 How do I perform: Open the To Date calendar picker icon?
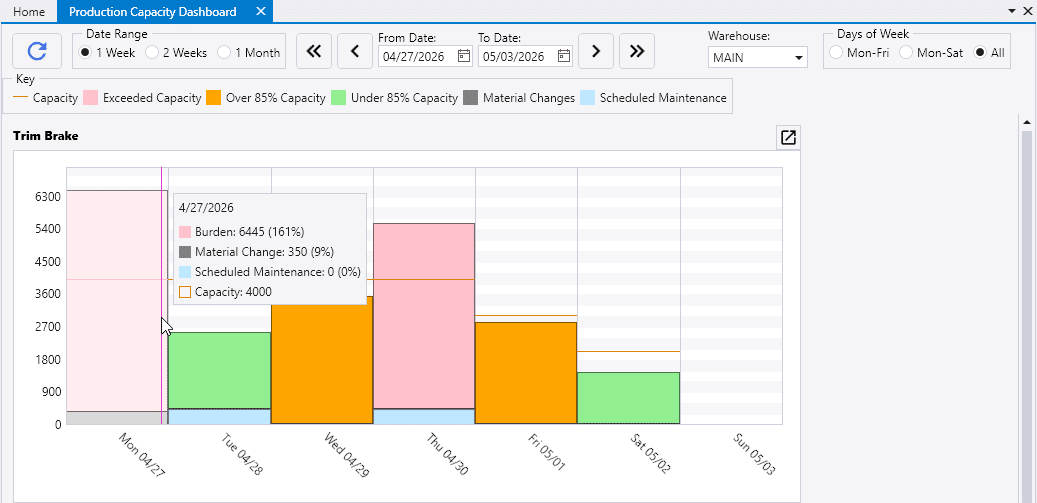(x=564, y=56)
